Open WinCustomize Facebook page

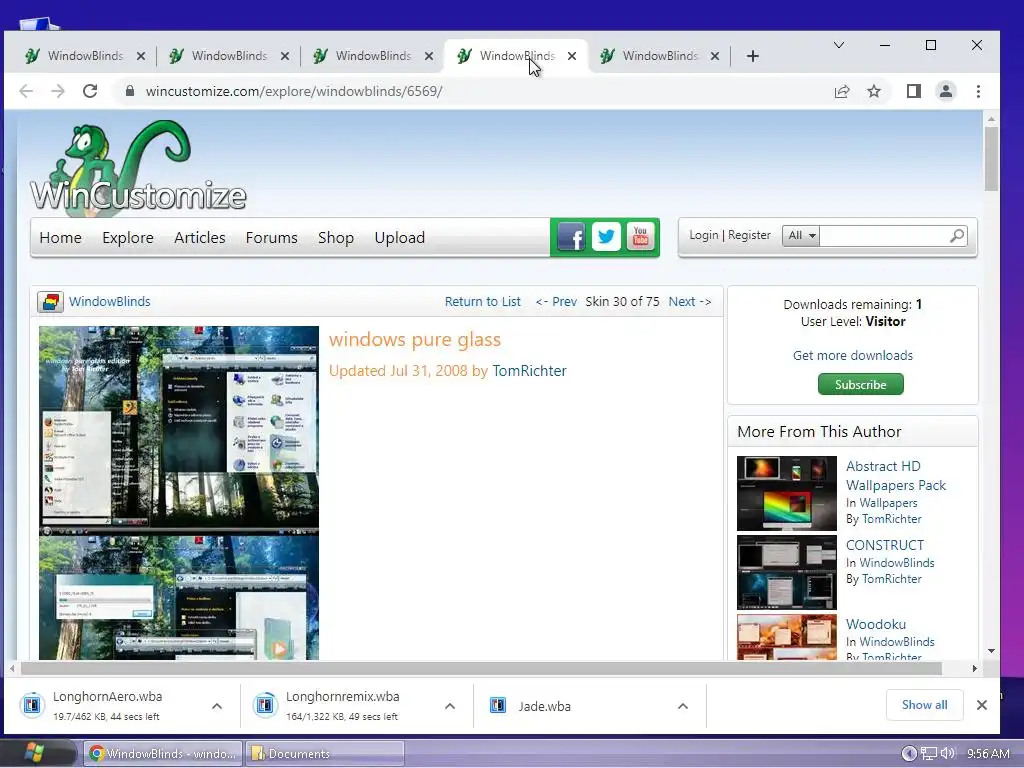pyautogui.click(x=571, y=237)
